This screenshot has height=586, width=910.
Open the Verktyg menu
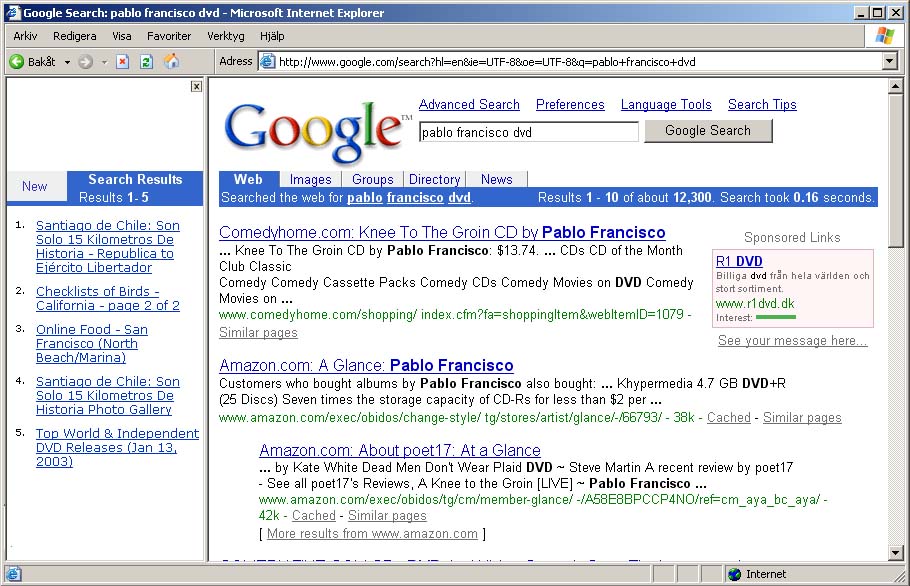tap(226, 36)
